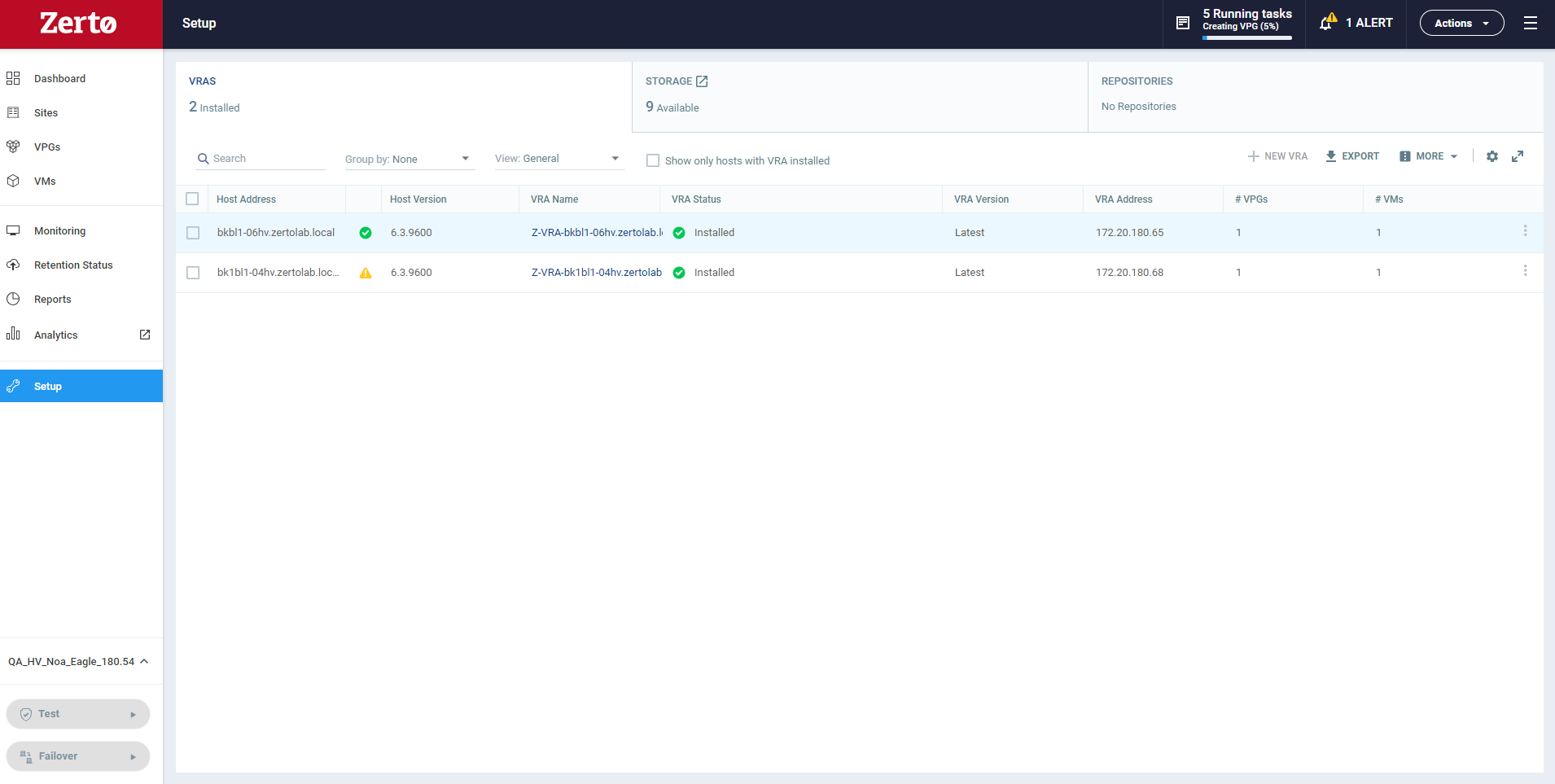Screen dimensions: 1555x784
Task: Click VRA address 172.20.180.65
Action: [x=1129, y=233]
